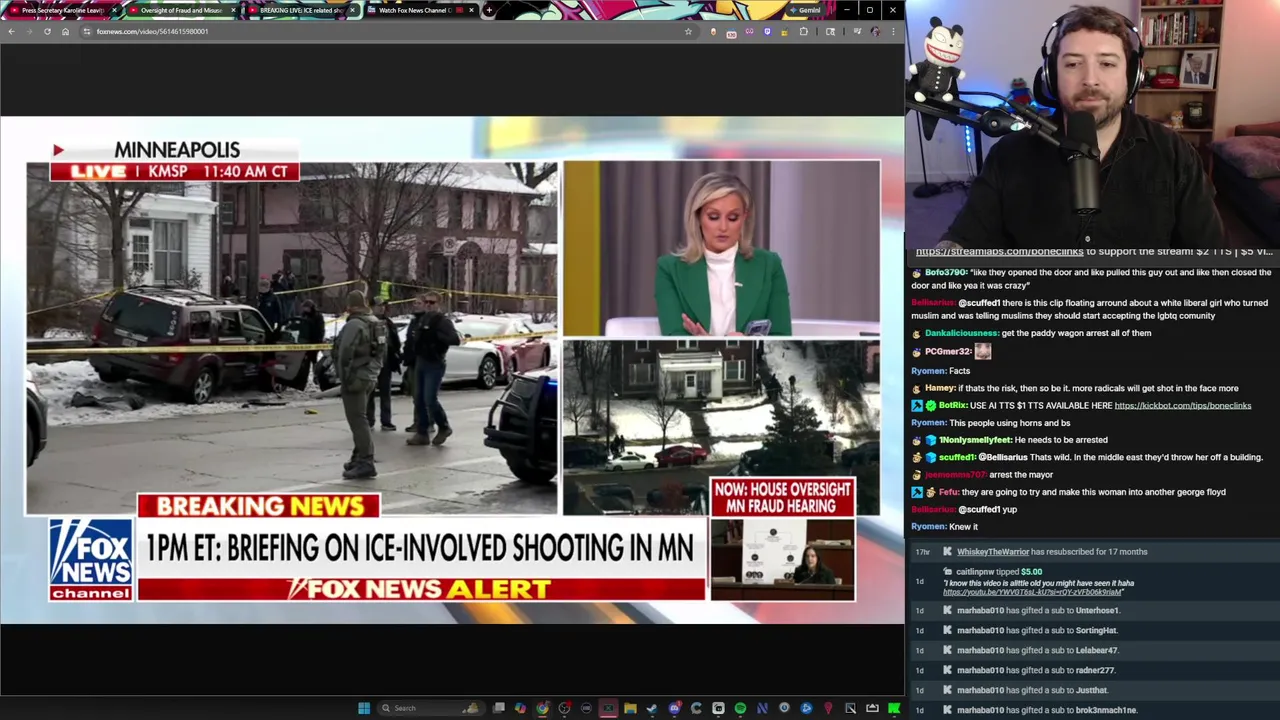Viewport: 1280px width, 720px height.
Task: Click chat username Hamey
Action: pos(939,388)
